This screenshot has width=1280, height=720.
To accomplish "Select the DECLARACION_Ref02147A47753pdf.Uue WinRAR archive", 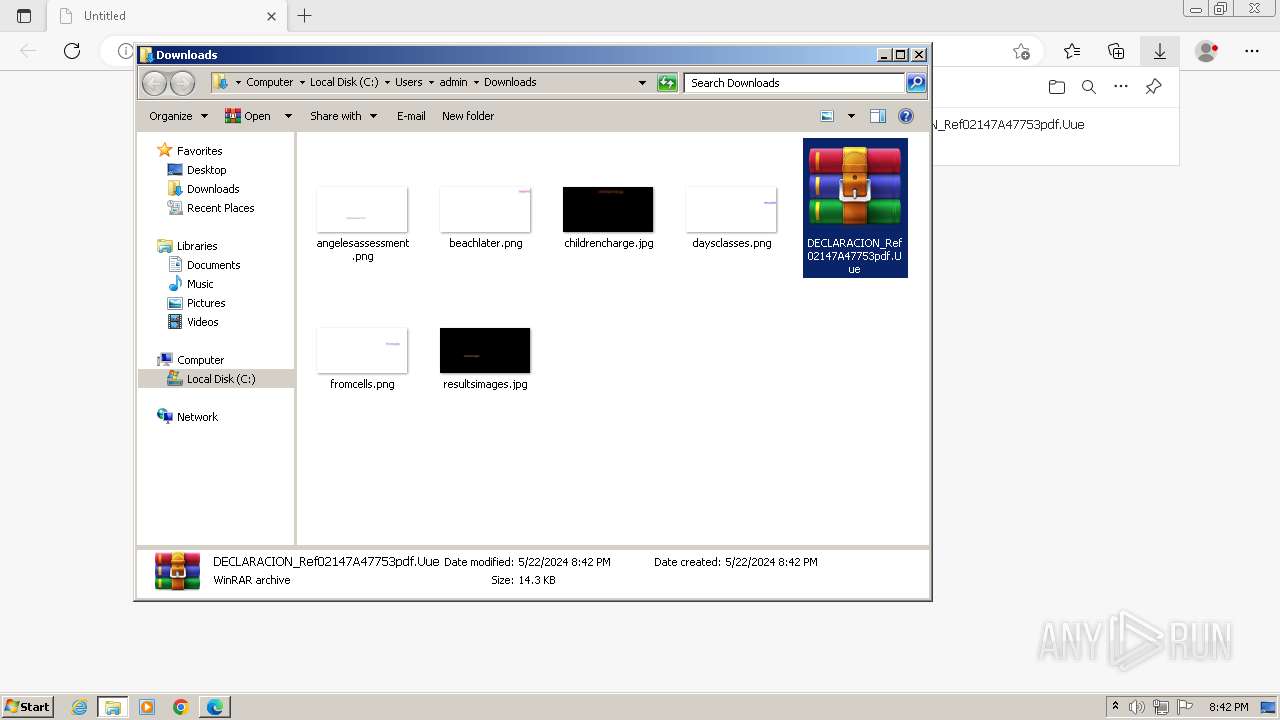I will click(x=855, y=208).
